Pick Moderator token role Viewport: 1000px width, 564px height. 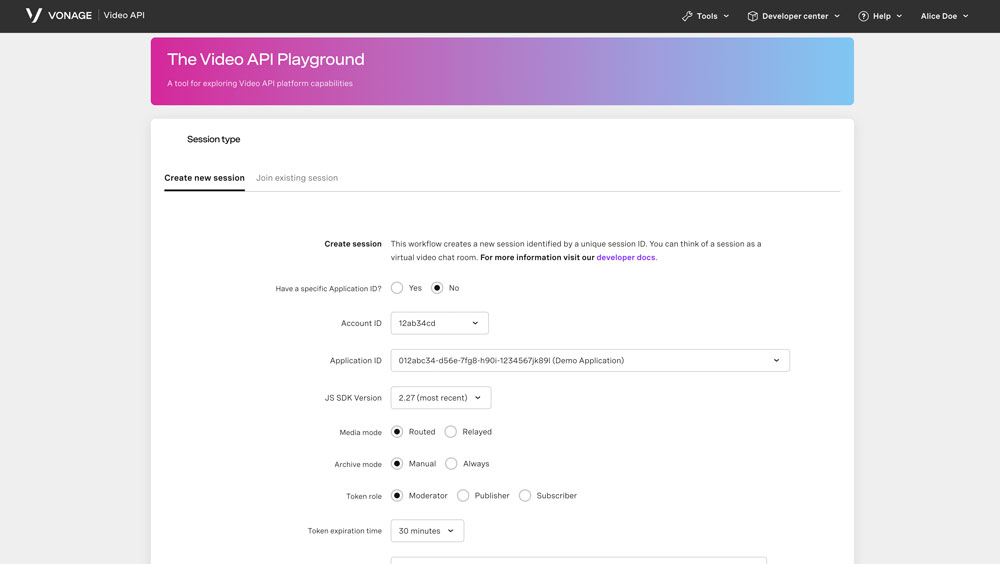tap(397, 496)
